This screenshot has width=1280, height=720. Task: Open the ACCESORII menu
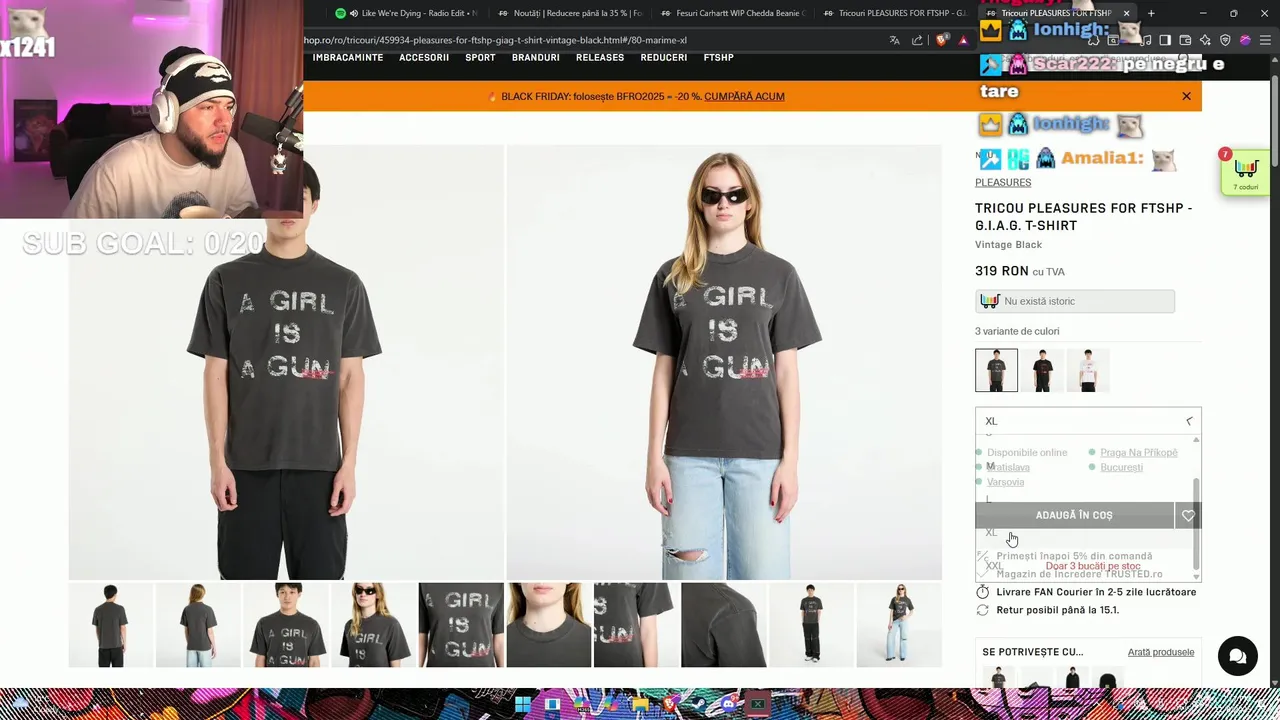tap(424, 57)
